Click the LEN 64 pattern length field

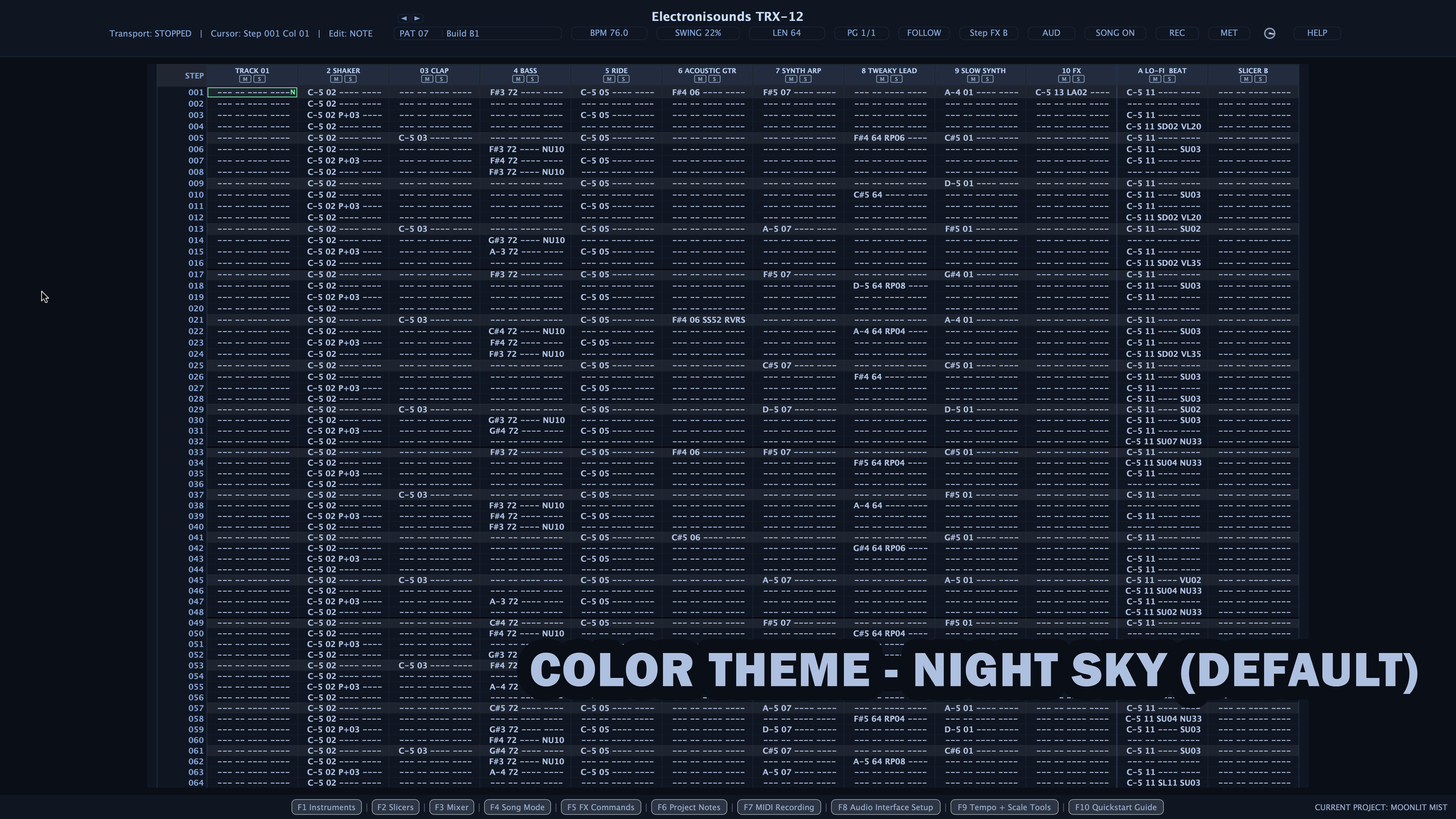(786, 33)
